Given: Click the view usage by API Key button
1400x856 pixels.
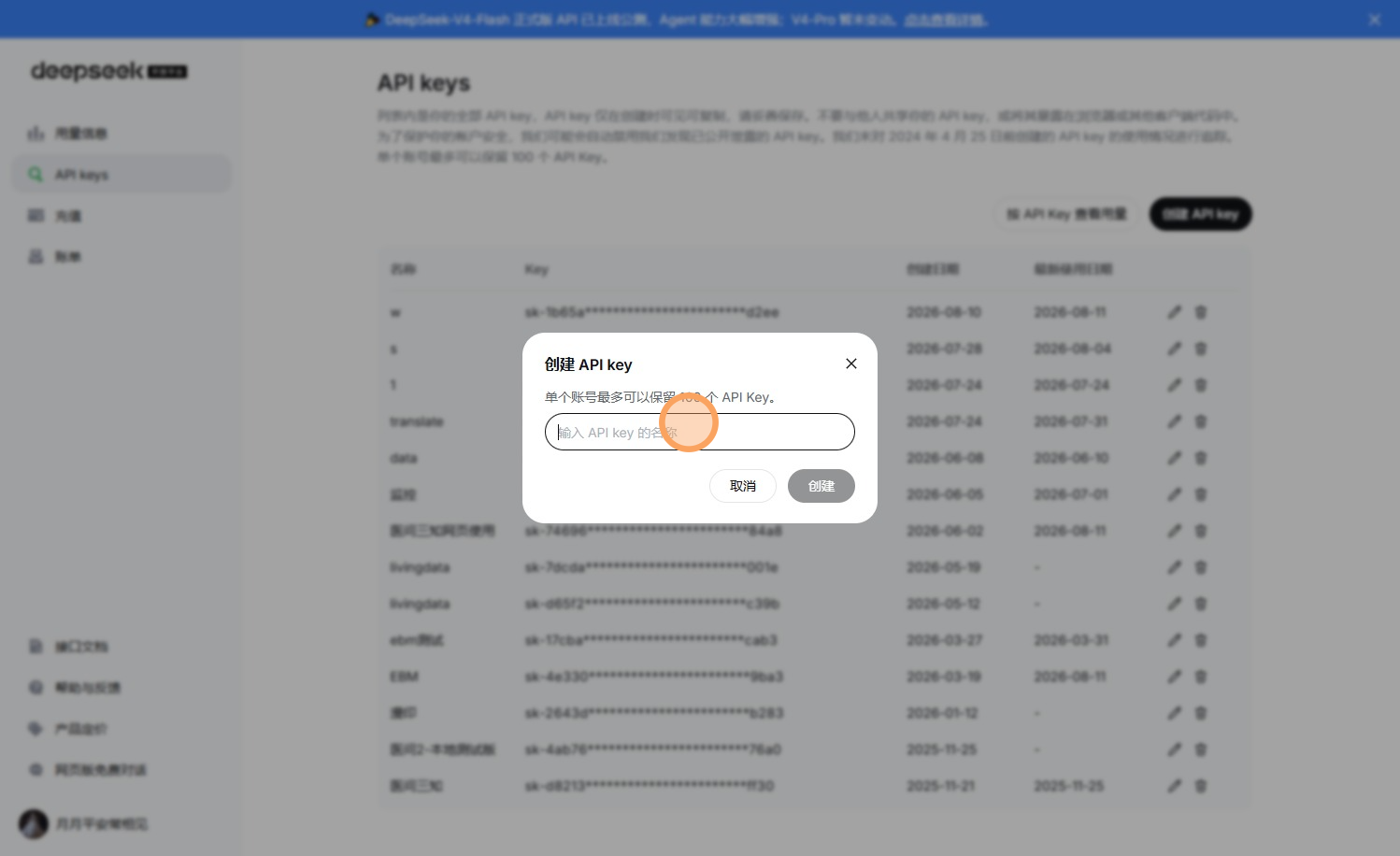Looking at the screenshot, I should 1066,214.
